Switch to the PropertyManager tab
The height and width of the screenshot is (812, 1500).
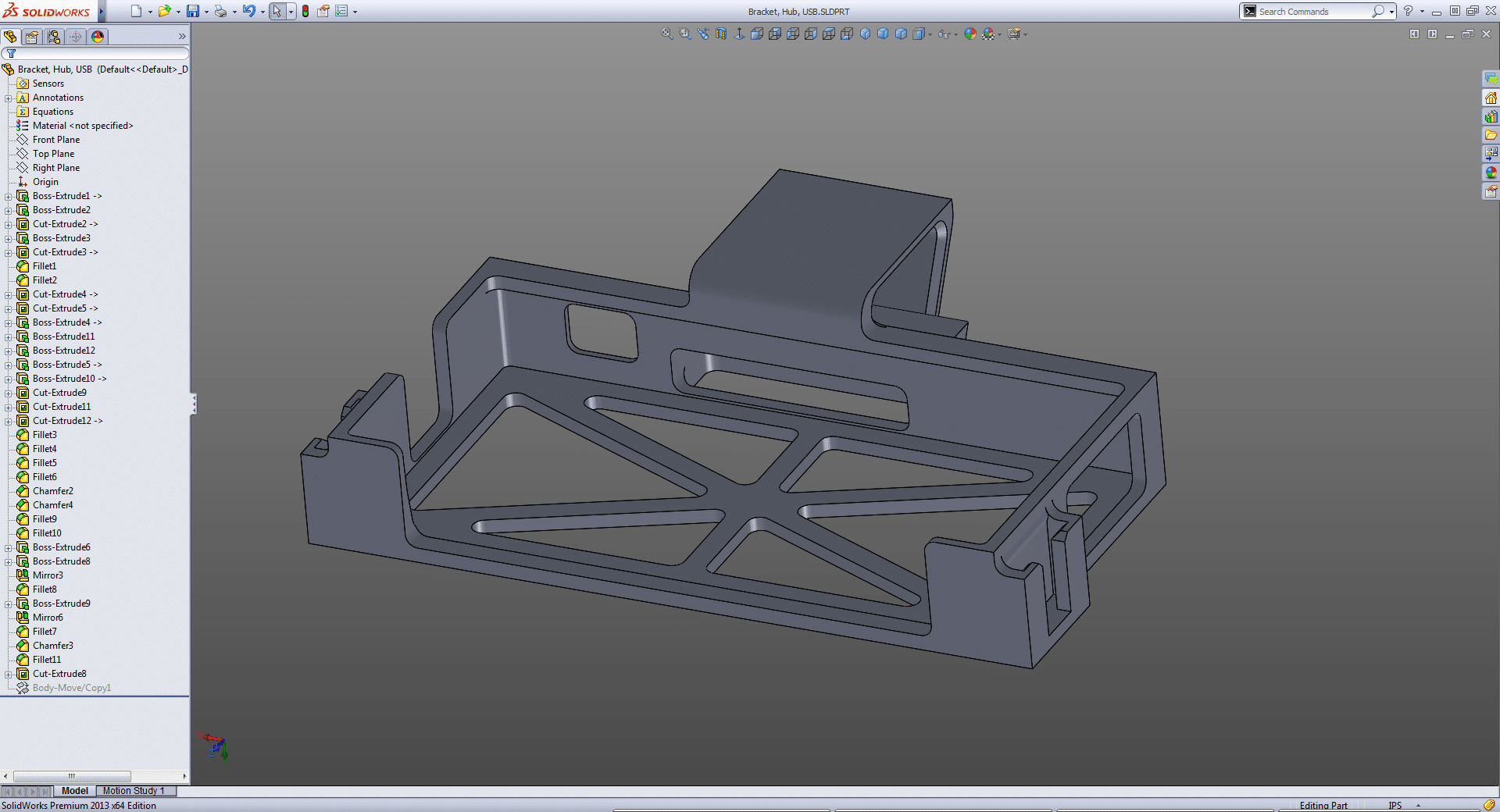32,37
